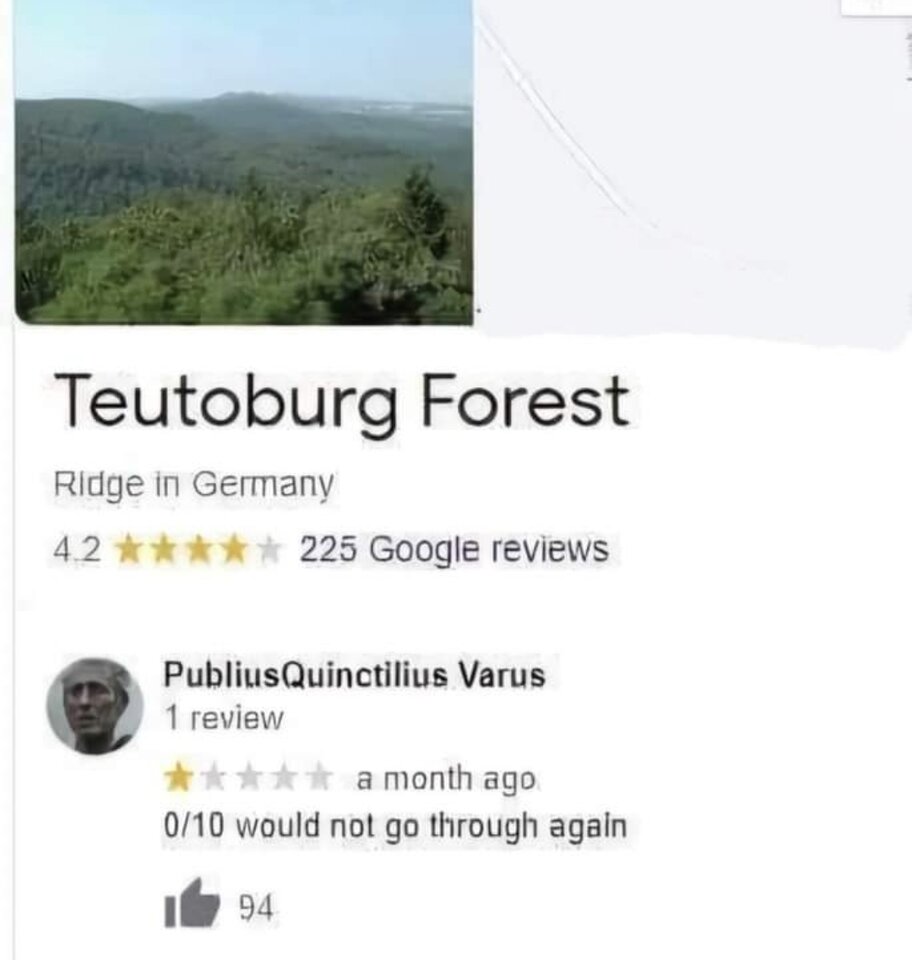
Task: Click the '1 review' count under the reviewer
Action: [224, 718]
